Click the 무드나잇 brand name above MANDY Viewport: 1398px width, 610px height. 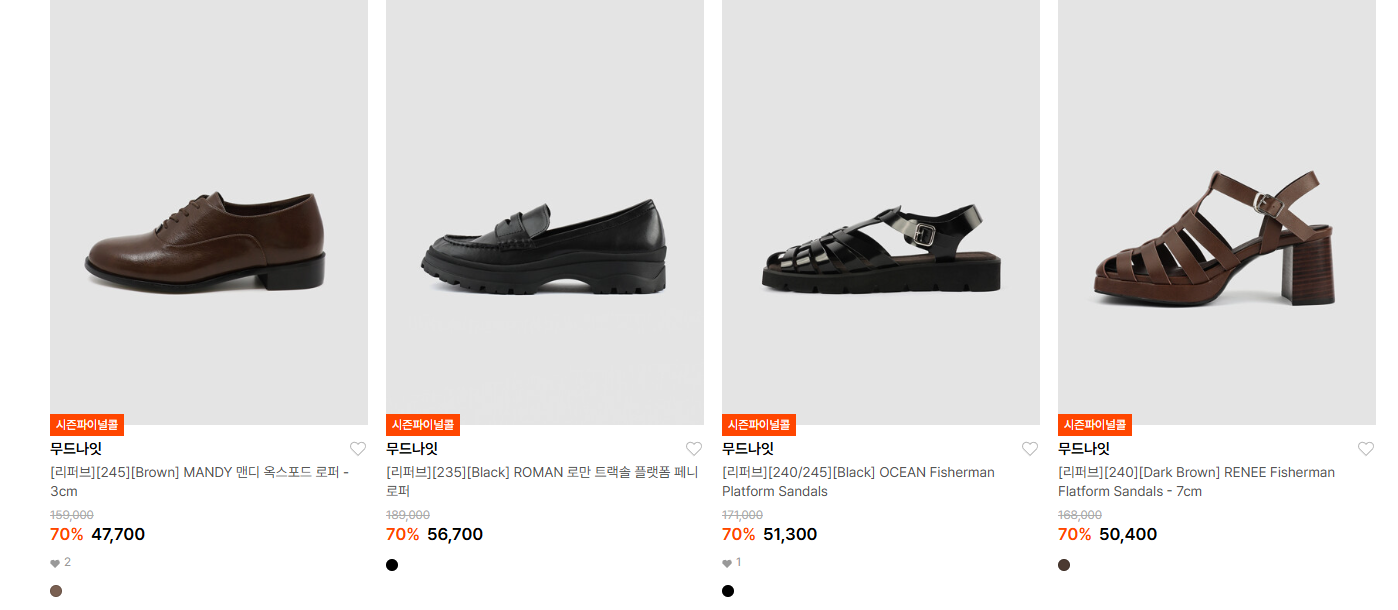76,449
